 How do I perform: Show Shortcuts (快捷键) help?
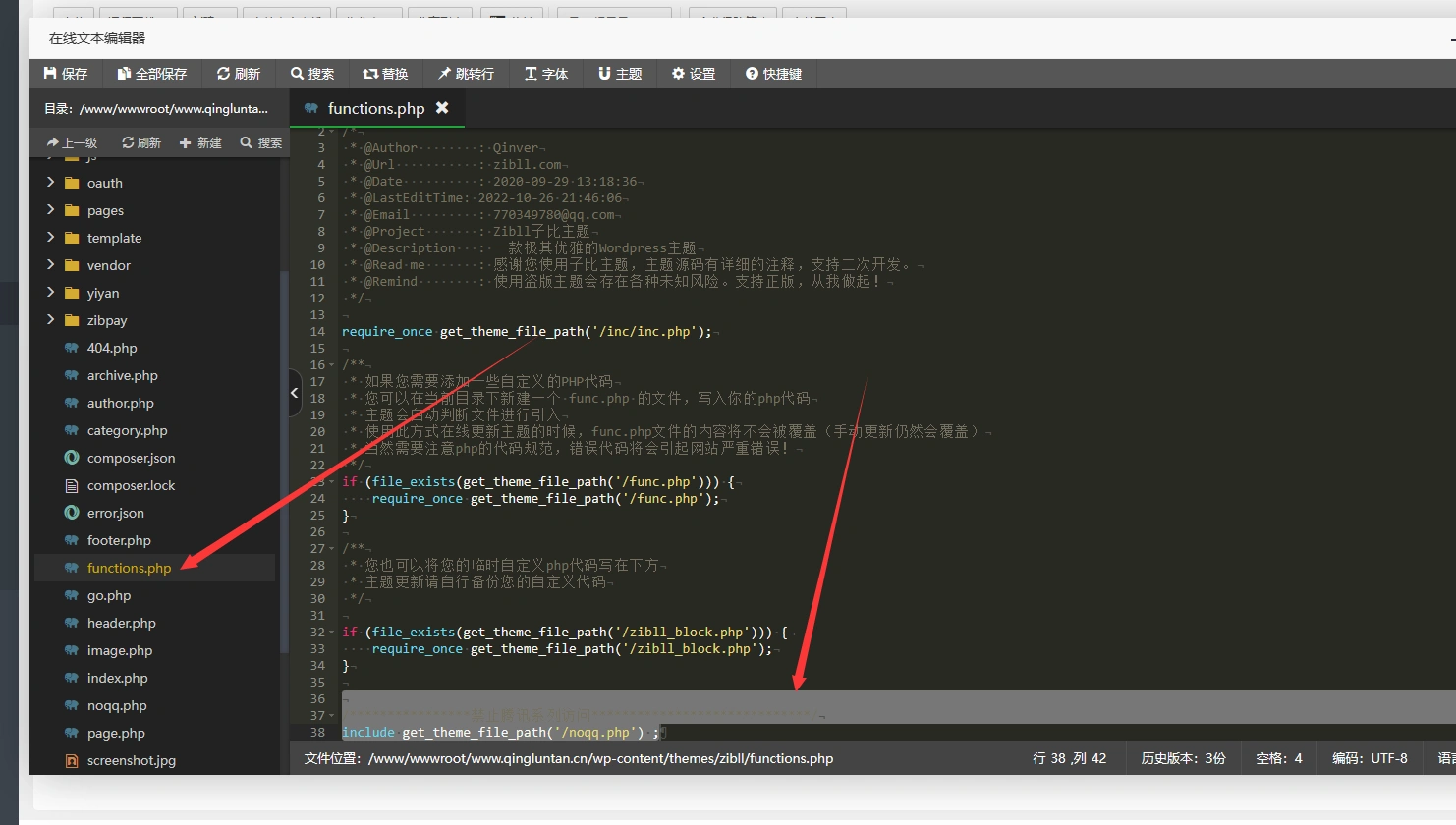pyautogui.click(x=773, y=74)
